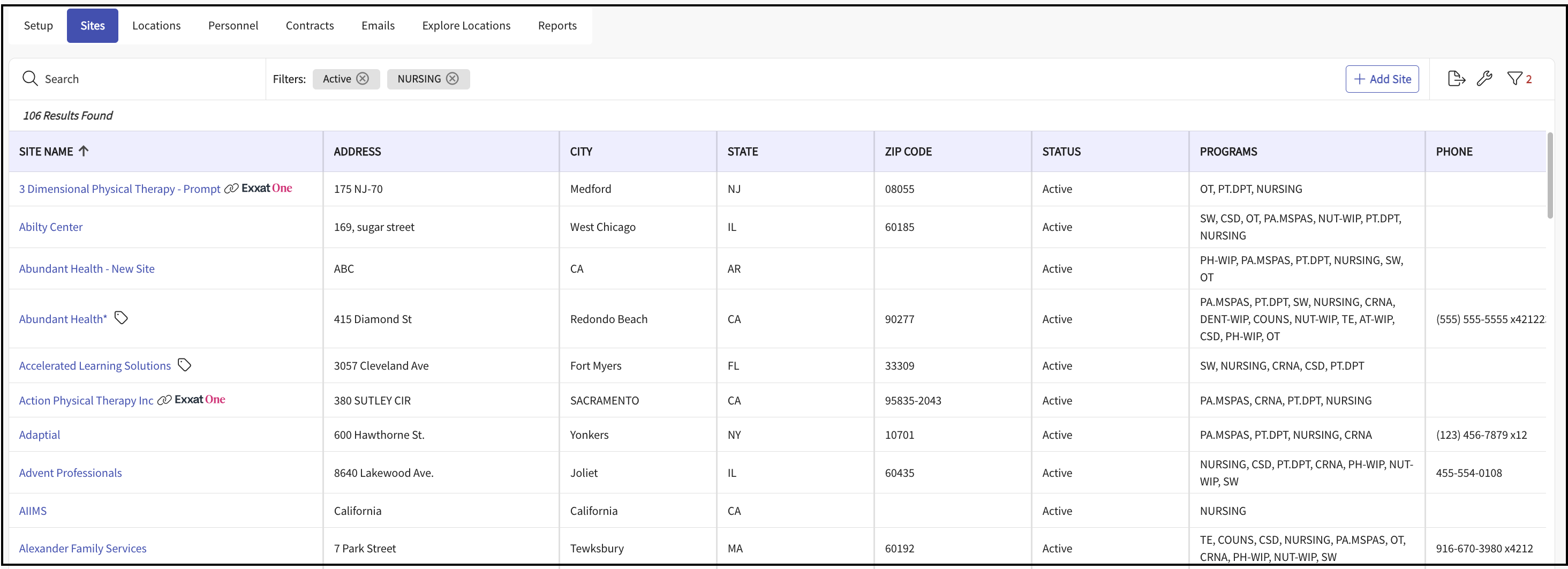Open the Advent Professionals site link
This screenshot has height=569, width=1568.
(70, 473)
